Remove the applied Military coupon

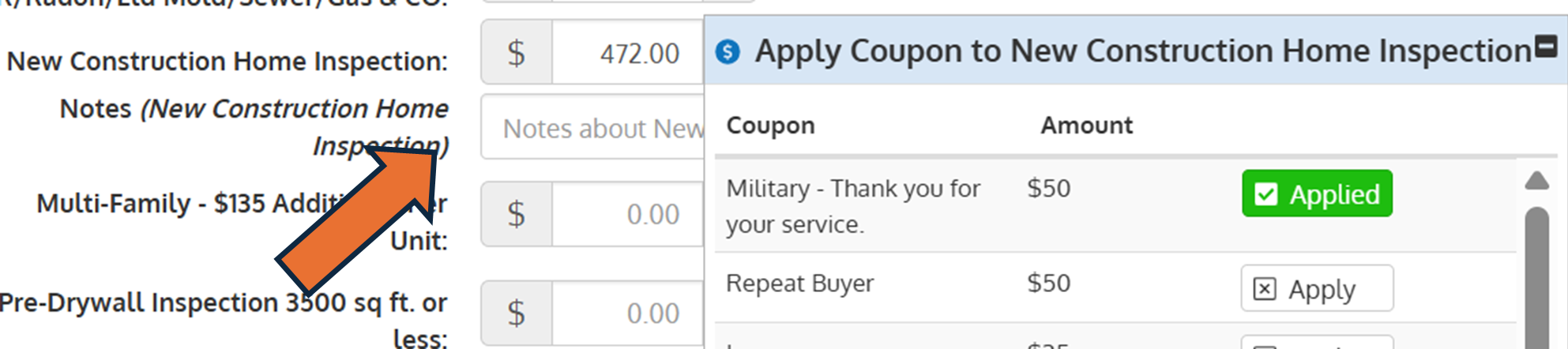coord(1317,193)
